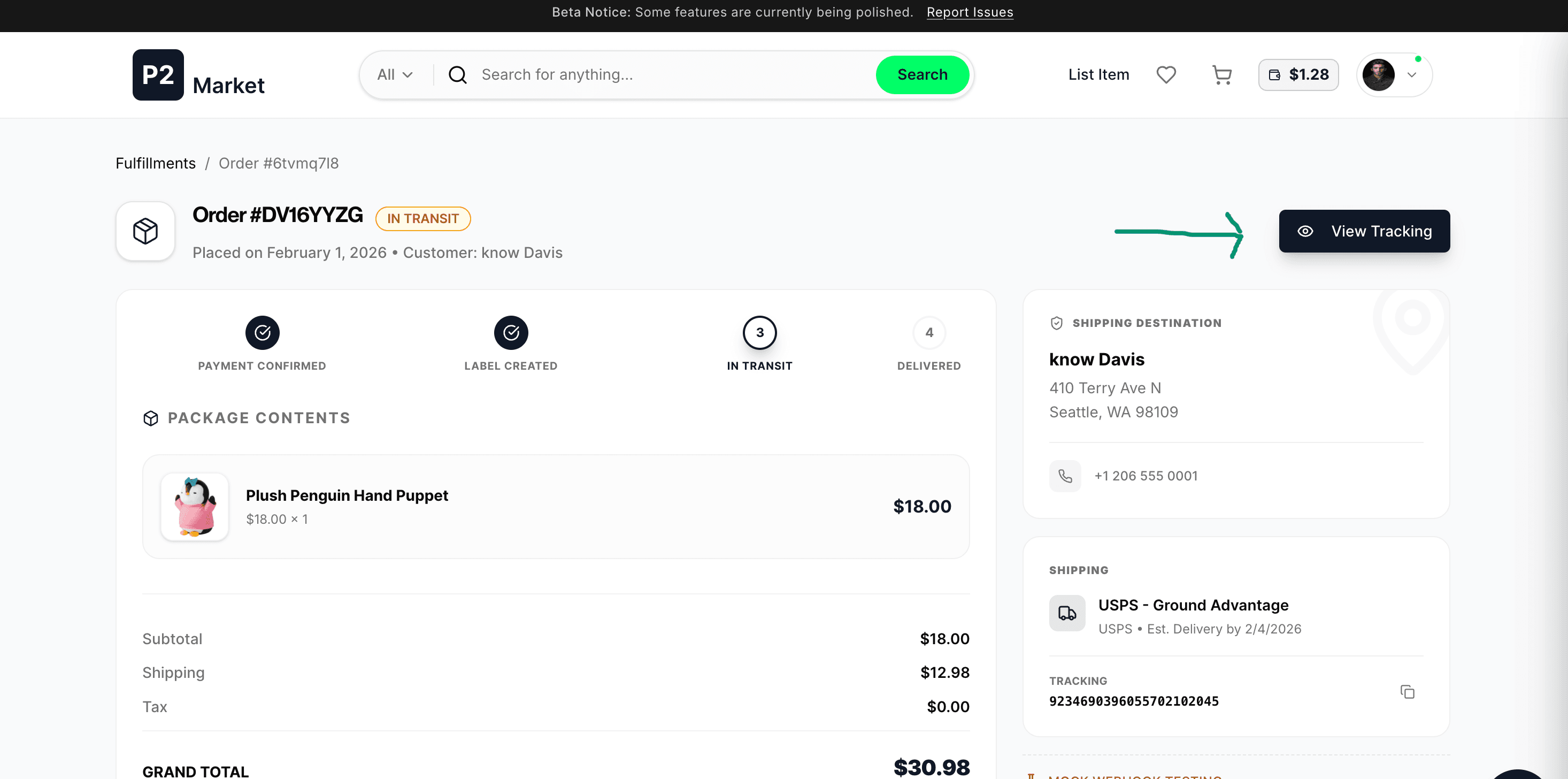
Task: Go to Fulfillments breadcrumb
Action: pyautogui.click(x=156, y=163)
